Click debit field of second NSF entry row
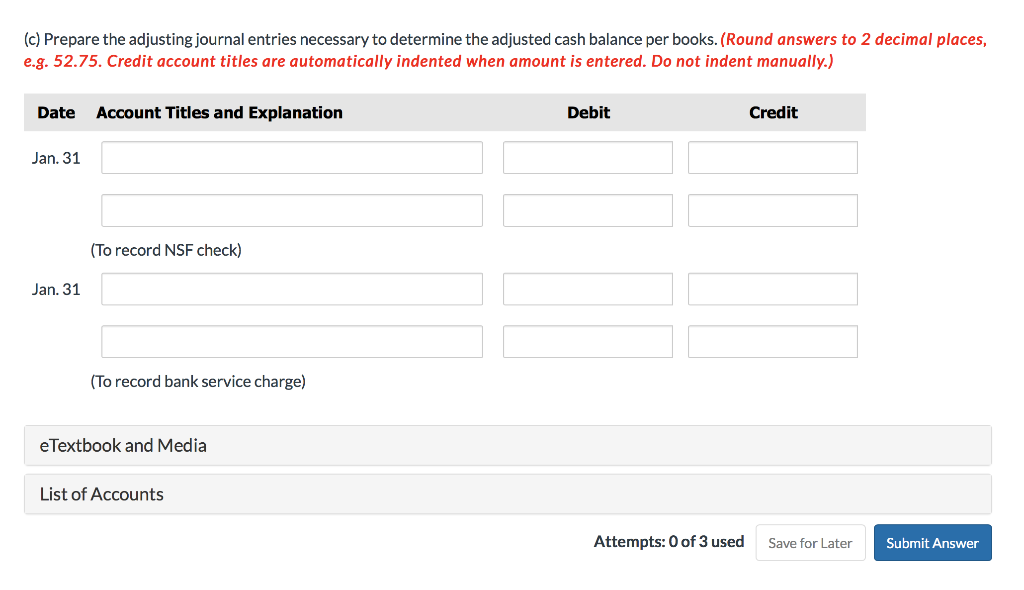This screenshot has height=590, width=1024. point(588,210)
